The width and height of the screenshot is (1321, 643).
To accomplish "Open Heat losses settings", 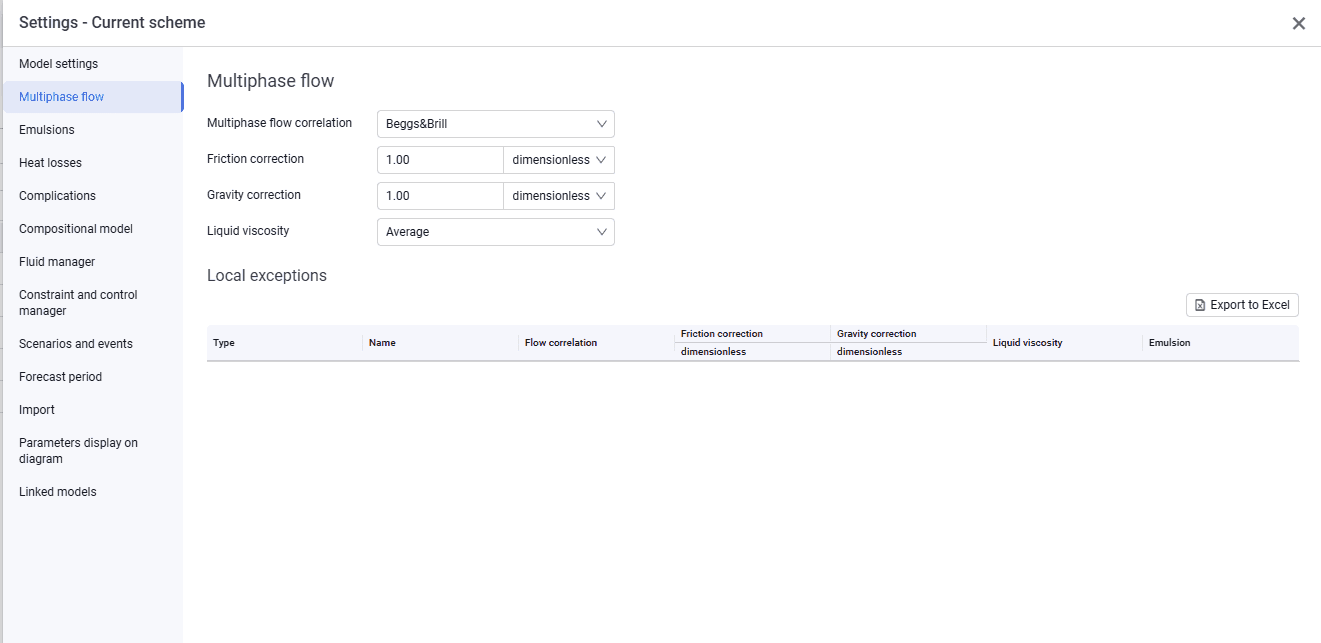I will click(91, 163).
